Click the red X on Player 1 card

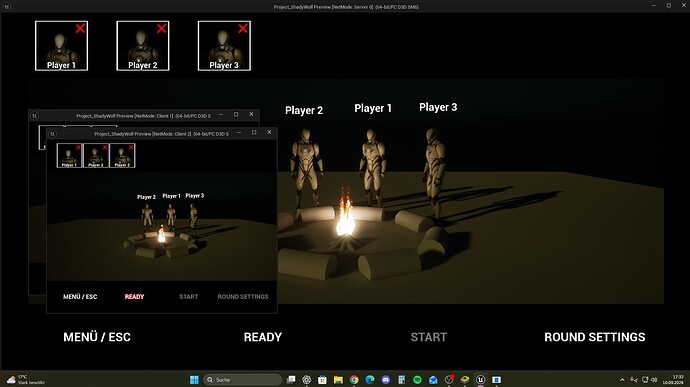coord(80,29)
